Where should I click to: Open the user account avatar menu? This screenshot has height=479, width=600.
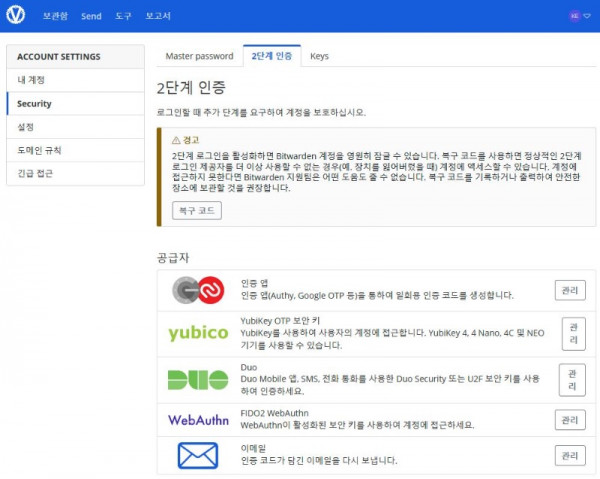click(x=575, y=16)
